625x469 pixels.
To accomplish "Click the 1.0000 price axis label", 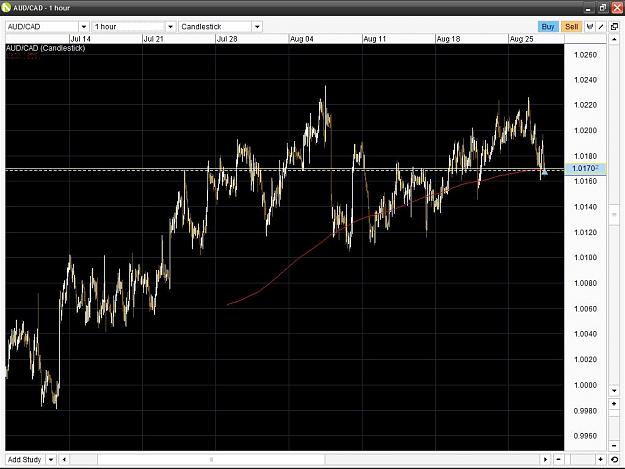I will (586, 385).
